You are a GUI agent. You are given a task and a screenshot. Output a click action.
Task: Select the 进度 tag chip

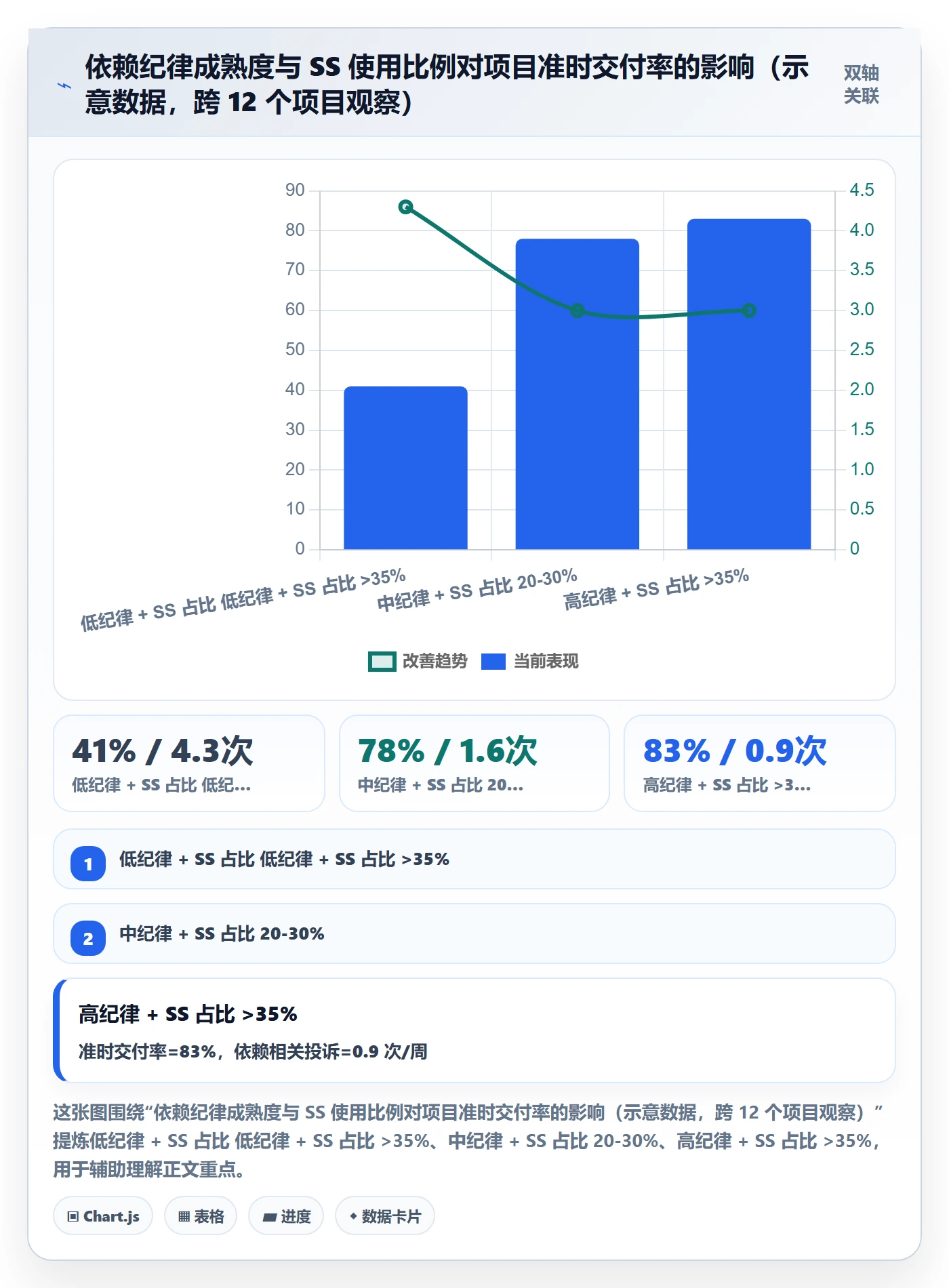[286, 1216]
